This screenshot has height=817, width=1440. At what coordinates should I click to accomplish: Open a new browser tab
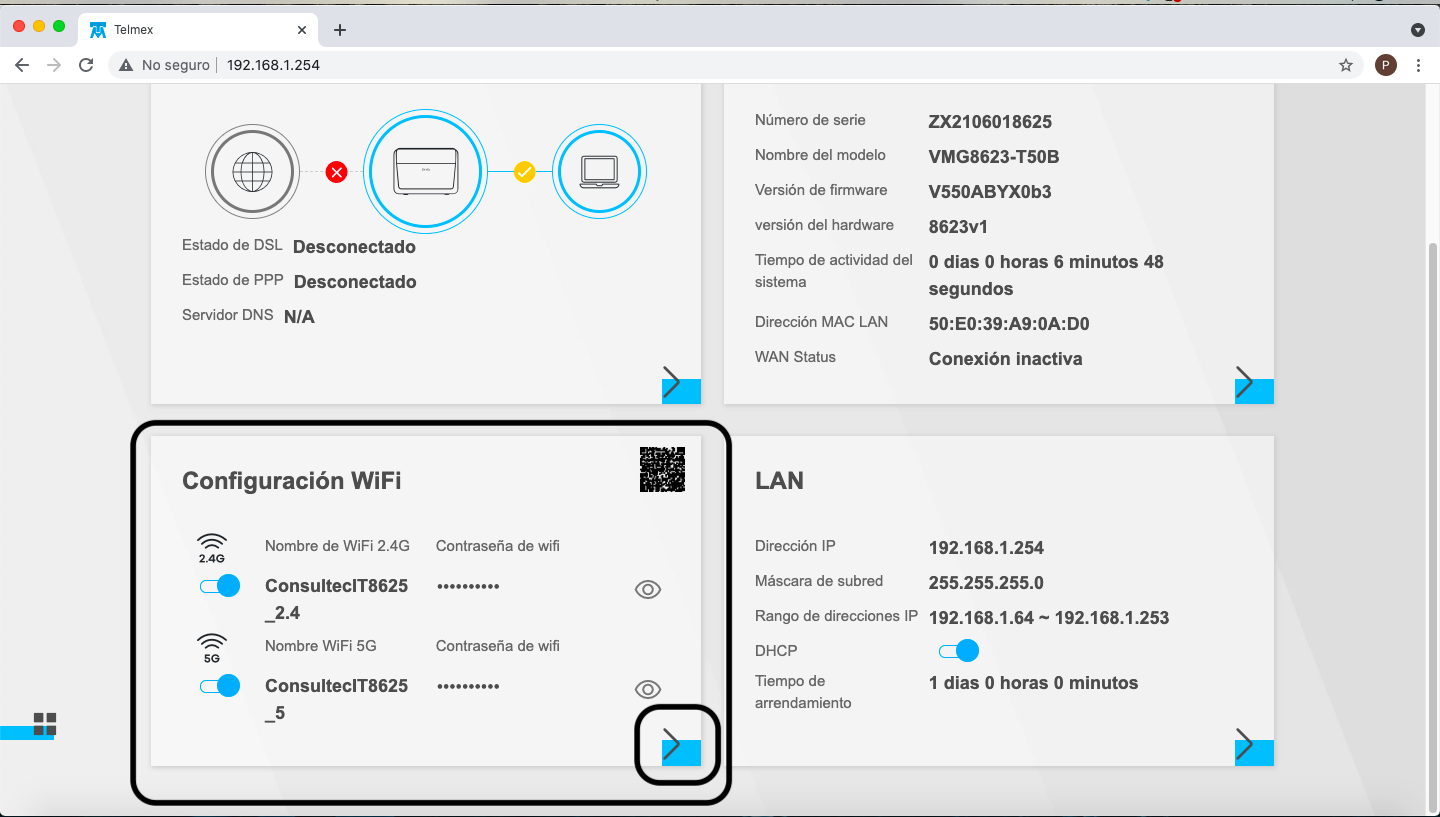(340, 30)
